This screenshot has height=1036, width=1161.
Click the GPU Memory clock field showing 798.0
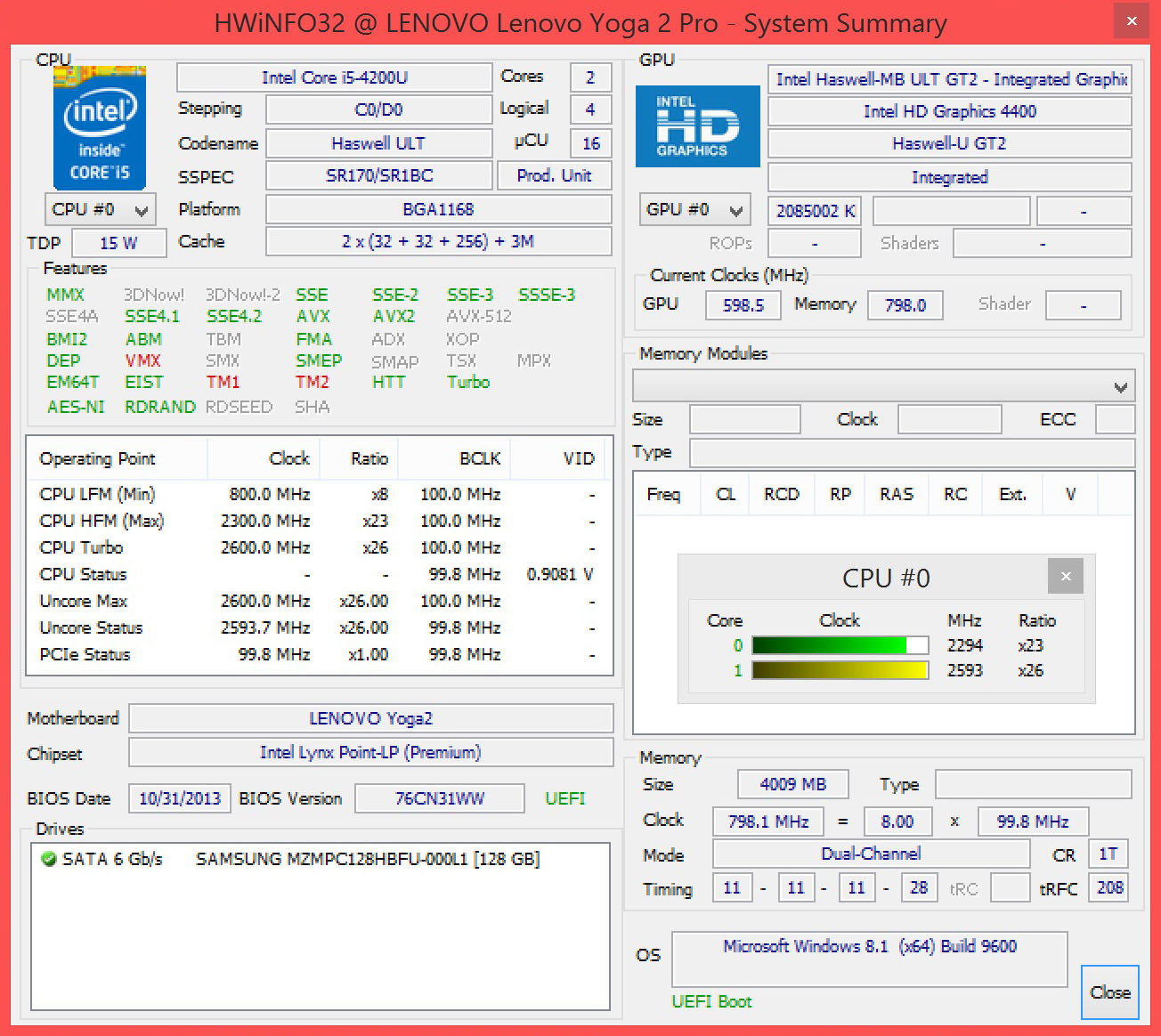click(x=905, y=305)
